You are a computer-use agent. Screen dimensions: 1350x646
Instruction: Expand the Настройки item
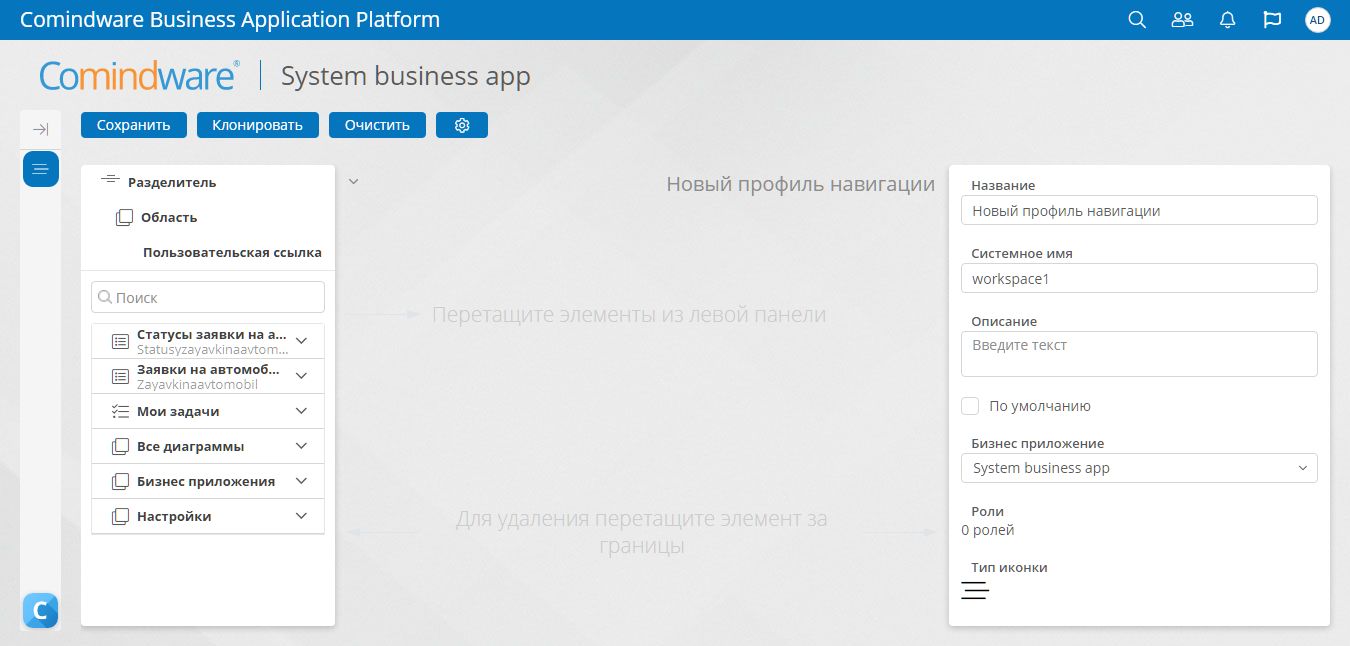[302, 516]
